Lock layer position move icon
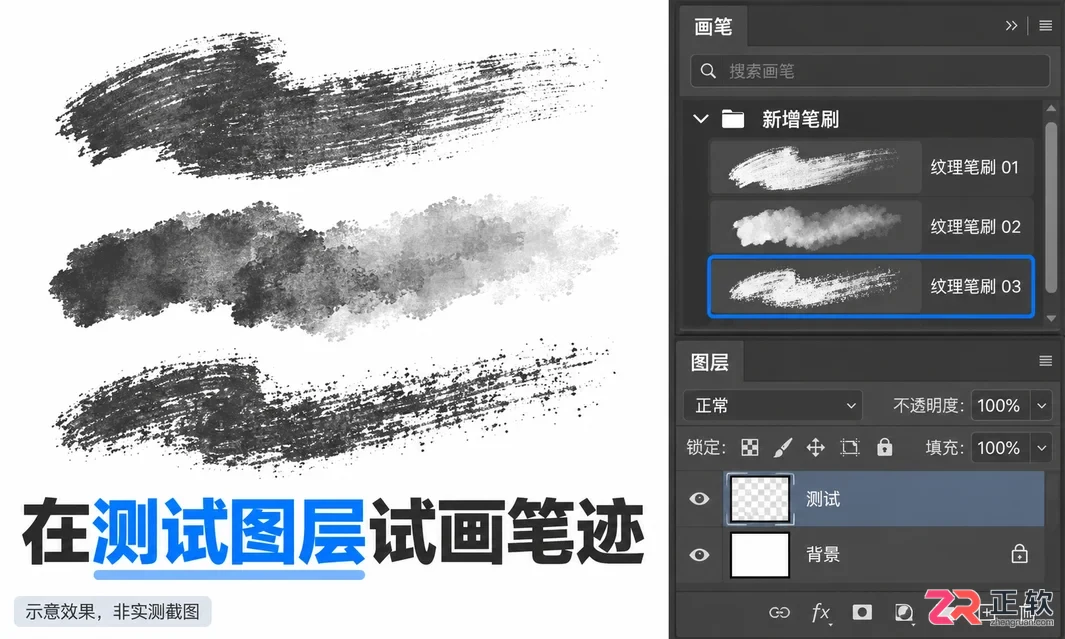Viewport: 1065px width, 639px height. [x=816, y=447]
